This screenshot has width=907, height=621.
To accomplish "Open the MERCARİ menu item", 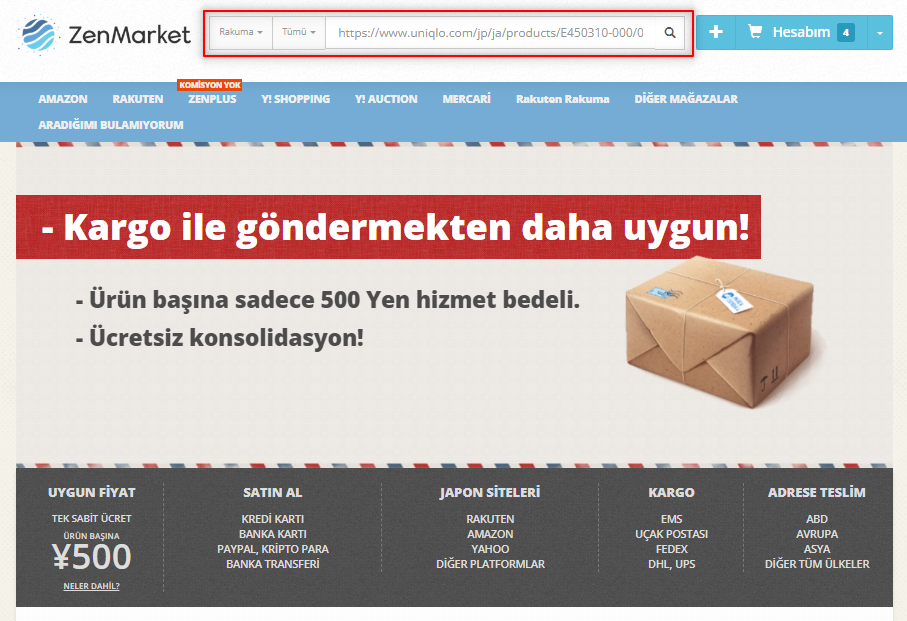I will click(x=466, y=99).
